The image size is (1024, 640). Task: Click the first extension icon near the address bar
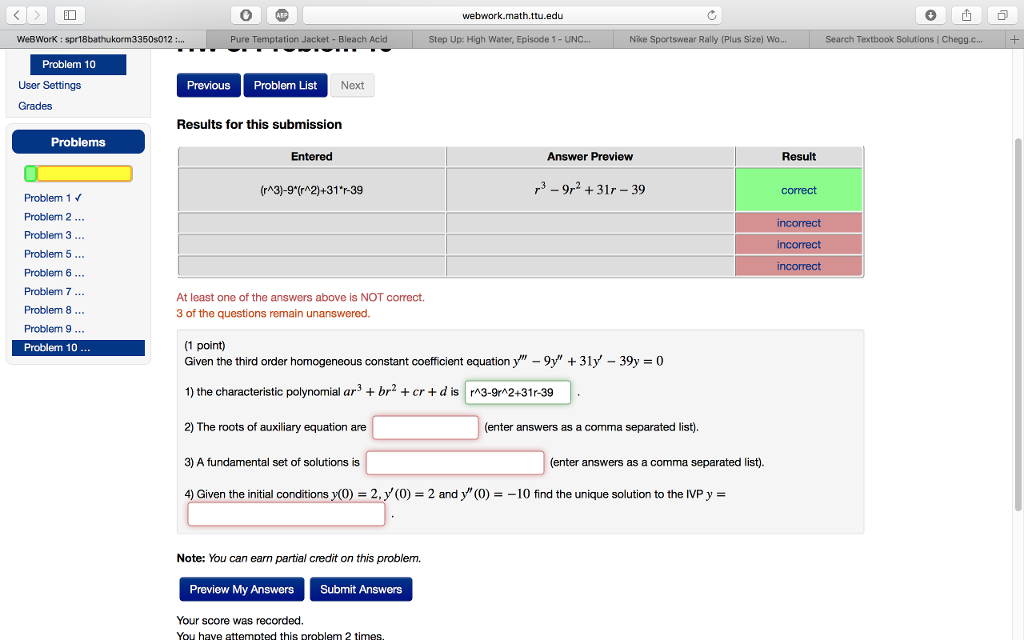point(245,15)
